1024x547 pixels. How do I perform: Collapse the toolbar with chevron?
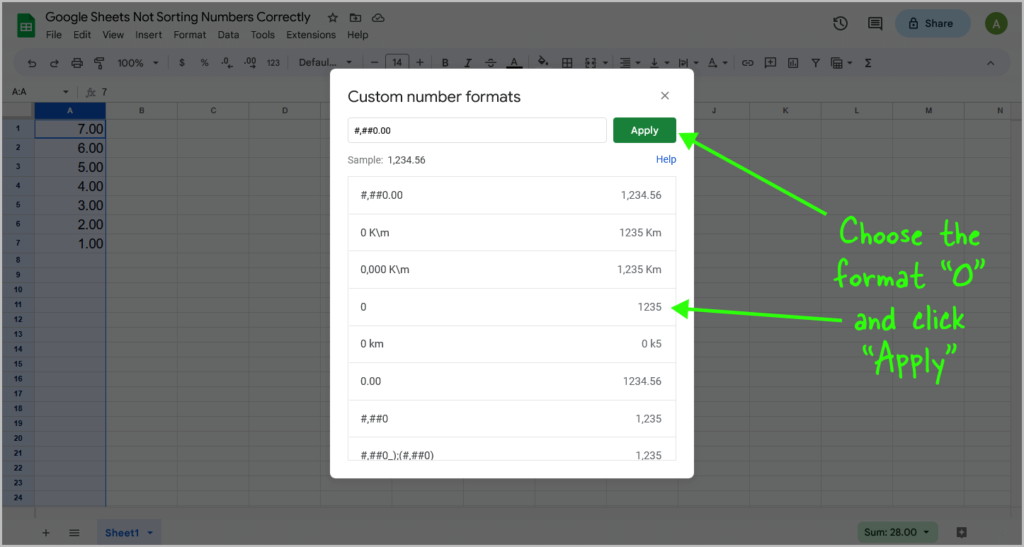click(x=991, y=63)
